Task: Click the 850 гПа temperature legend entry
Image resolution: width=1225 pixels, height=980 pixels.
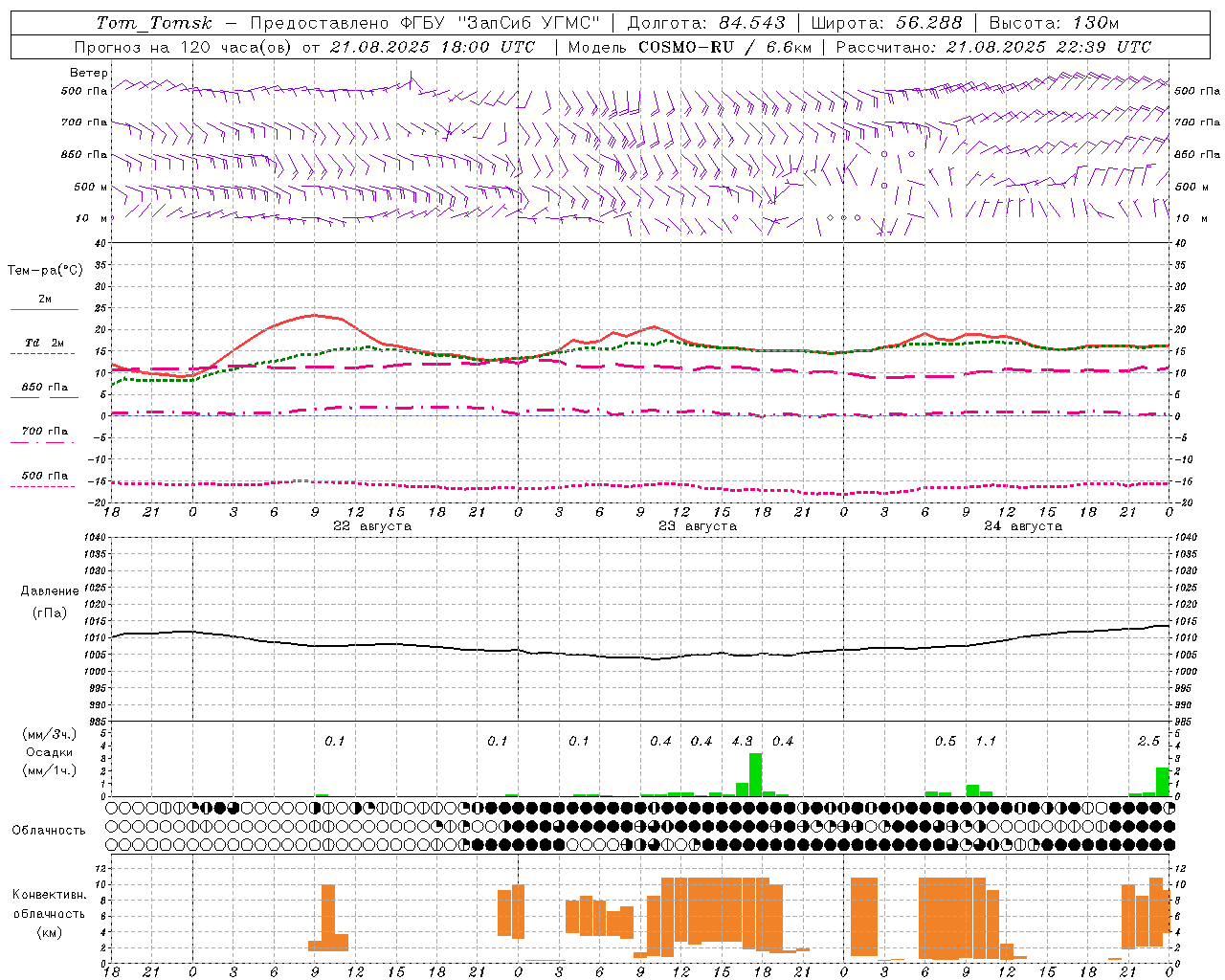Action: [x=45, y=388]
